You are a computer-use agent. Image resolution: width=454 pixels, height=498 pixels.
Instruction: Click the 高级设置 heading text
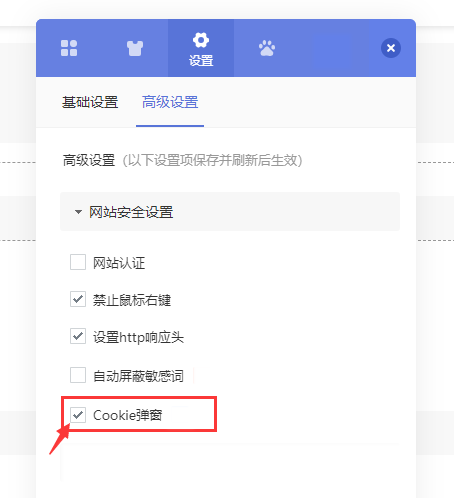pyautogui.click(x=89, y=160)
